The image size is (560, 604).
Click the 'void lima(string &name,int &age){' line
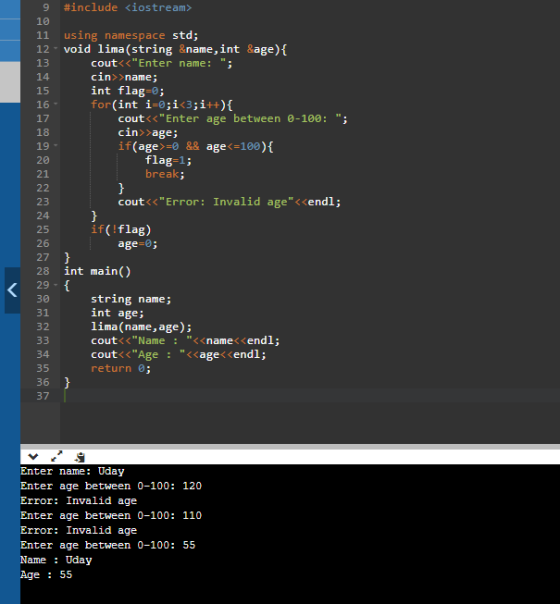click(175, 49)
